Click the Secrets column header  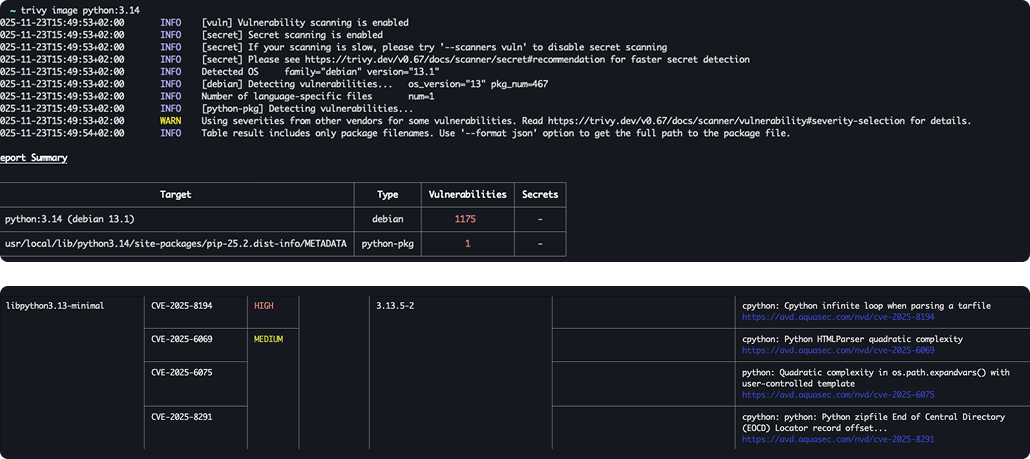click(540, 194)
